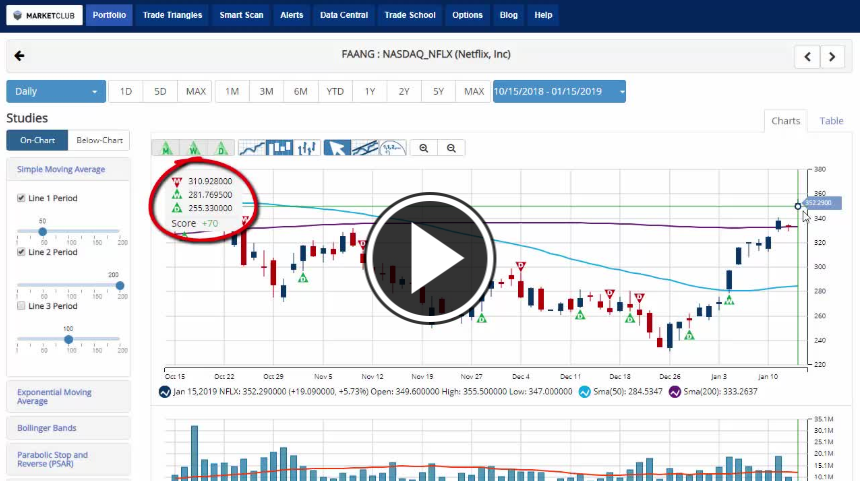This screenshot has width=860, height=481.
Task: Select MAX range next to 5Y
Action: coord(473,92)
